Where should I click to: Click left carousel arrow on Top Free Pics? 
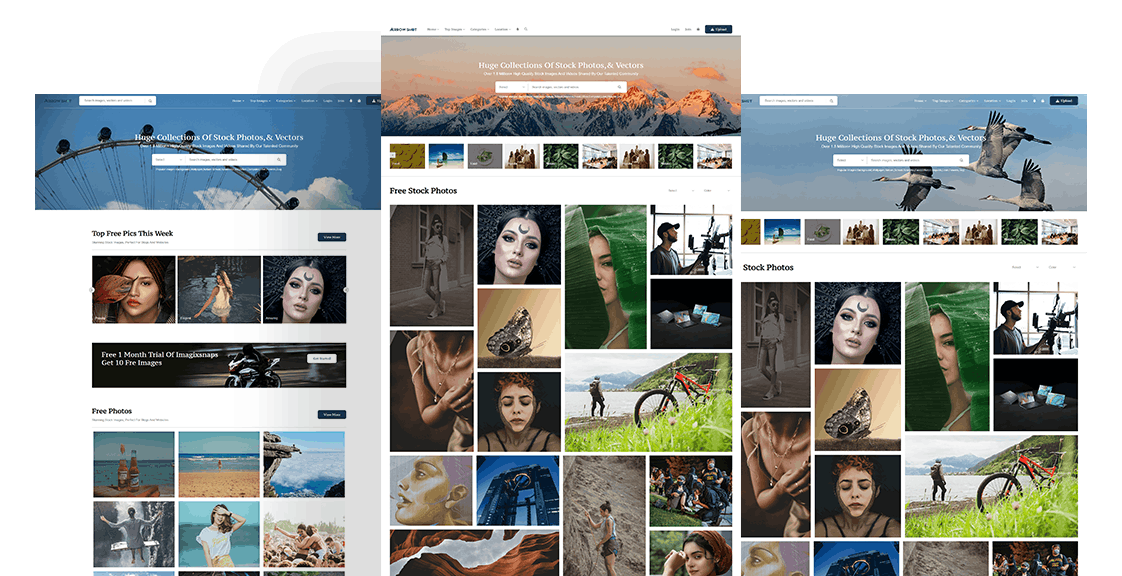click(91, 290)
